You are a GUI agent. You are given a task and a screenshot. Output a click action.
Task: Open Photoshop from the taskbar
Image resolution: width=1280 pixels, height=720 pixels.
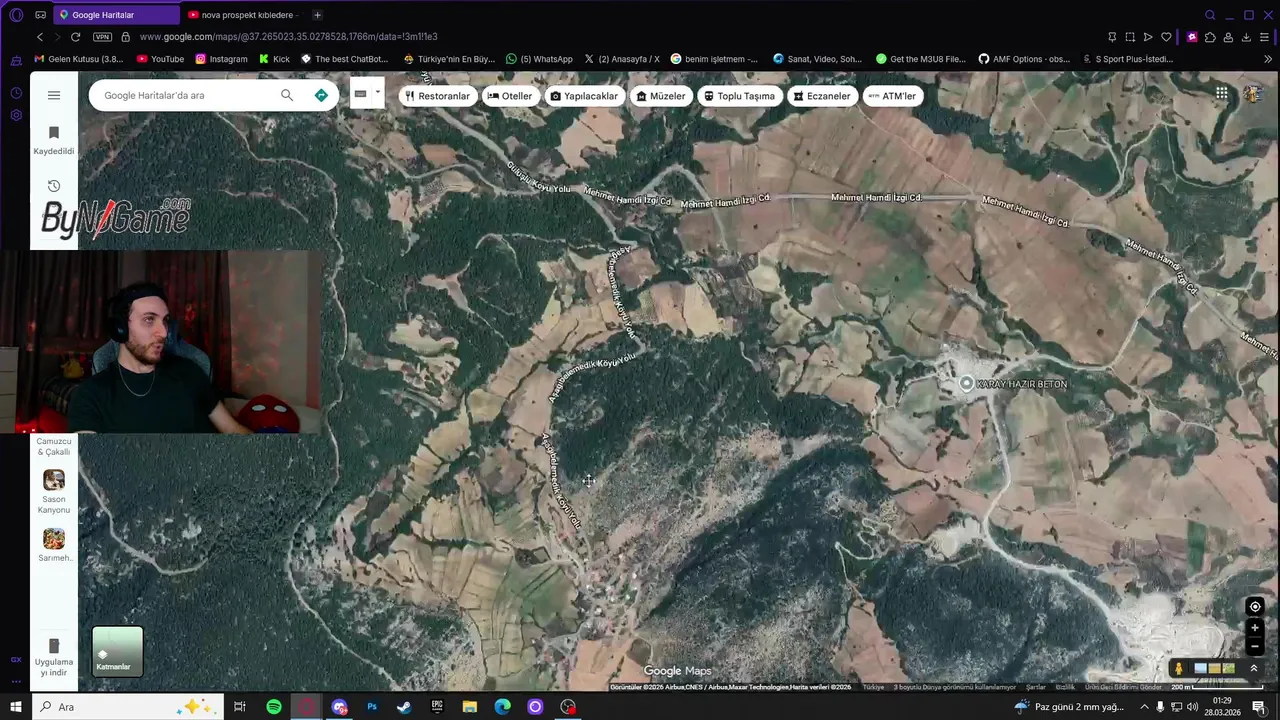pos(372,707)
